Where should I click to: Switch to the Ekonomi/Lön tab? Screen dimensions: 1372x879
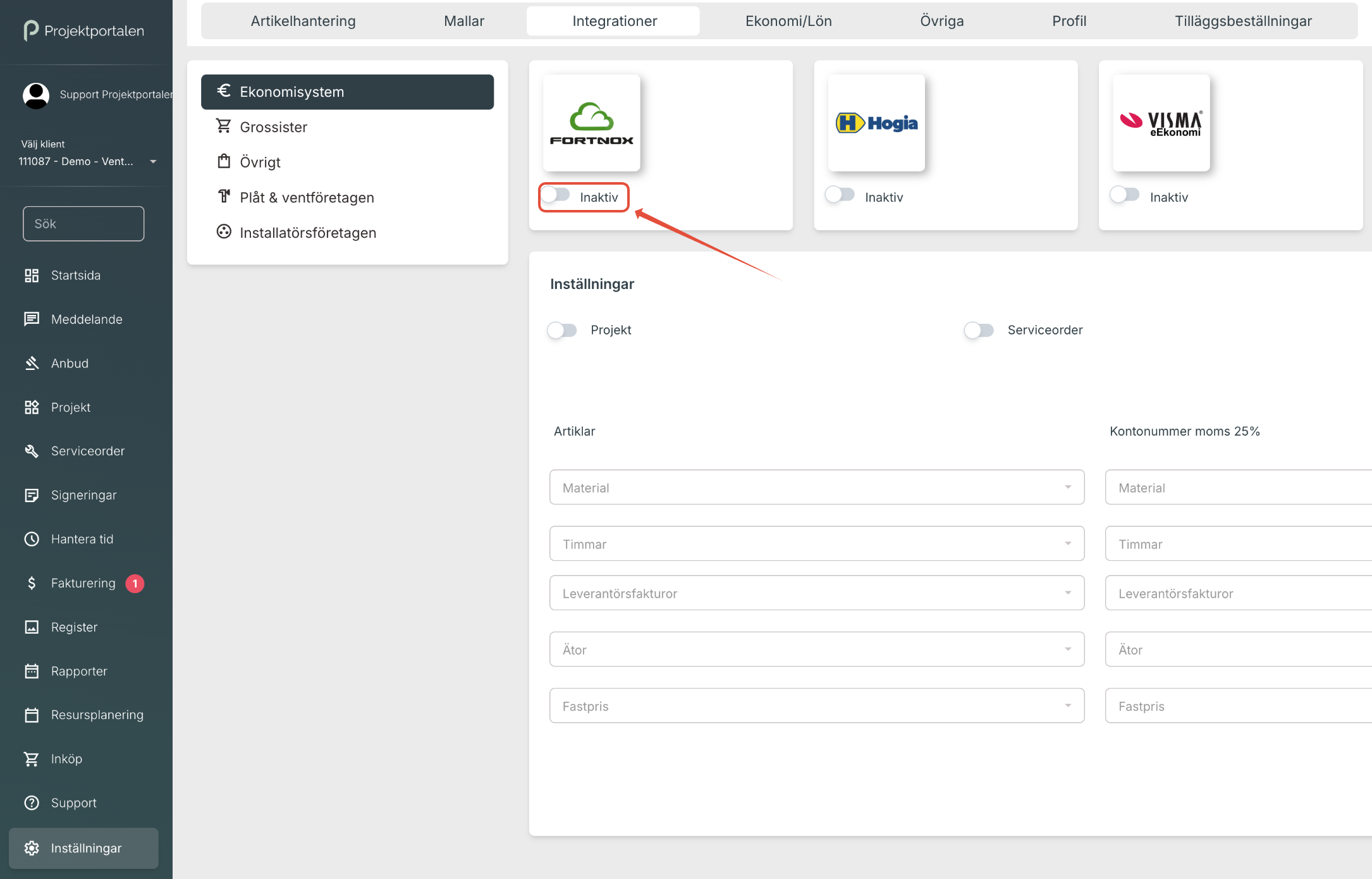(x=788, y=21)
